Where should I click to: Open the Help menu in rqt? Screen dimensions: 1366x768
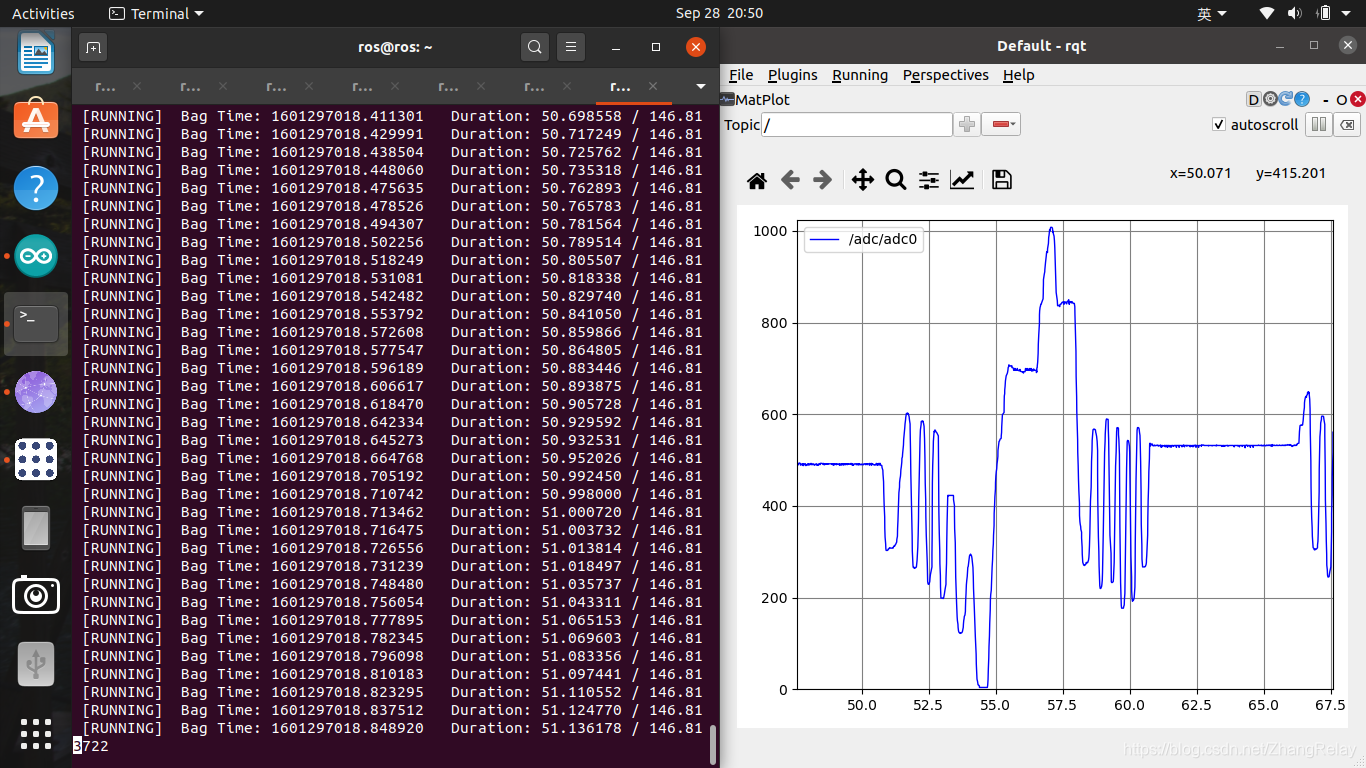click(x=1019, y=75)
